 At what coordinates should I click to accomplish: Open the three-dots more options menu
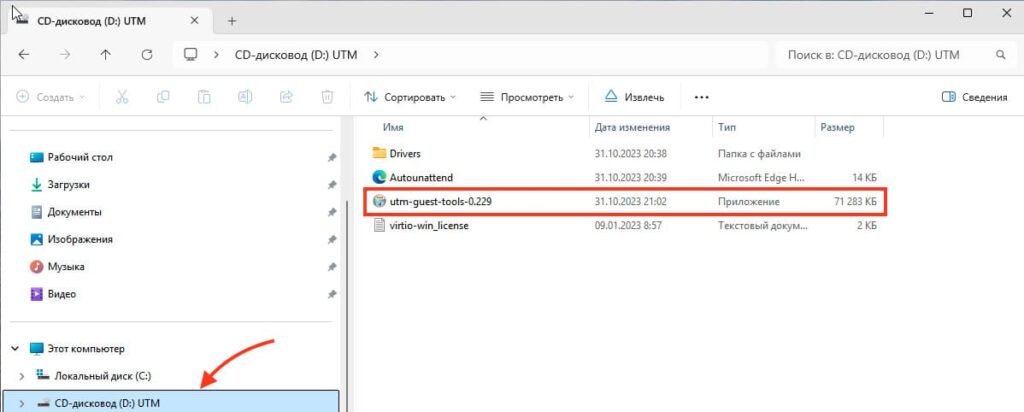pos(701,97)
